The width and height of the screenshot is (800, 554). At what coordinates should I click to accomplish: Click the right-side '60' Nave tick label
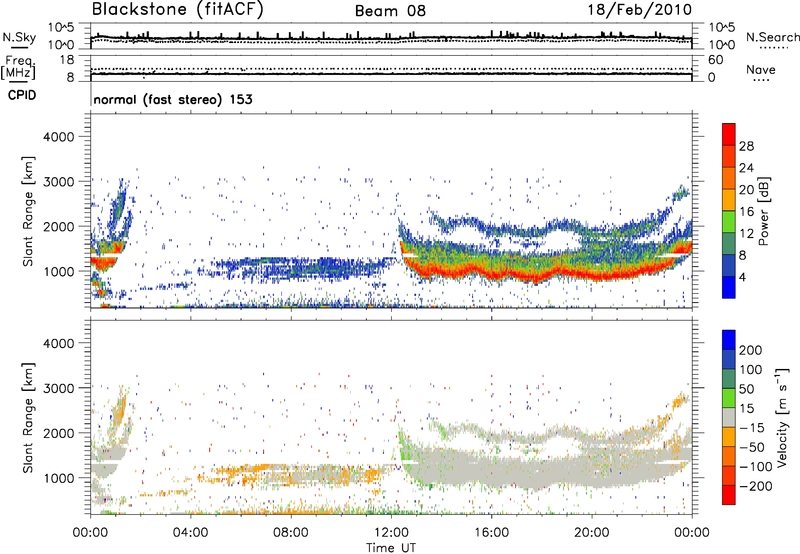[x=715, y=60]
